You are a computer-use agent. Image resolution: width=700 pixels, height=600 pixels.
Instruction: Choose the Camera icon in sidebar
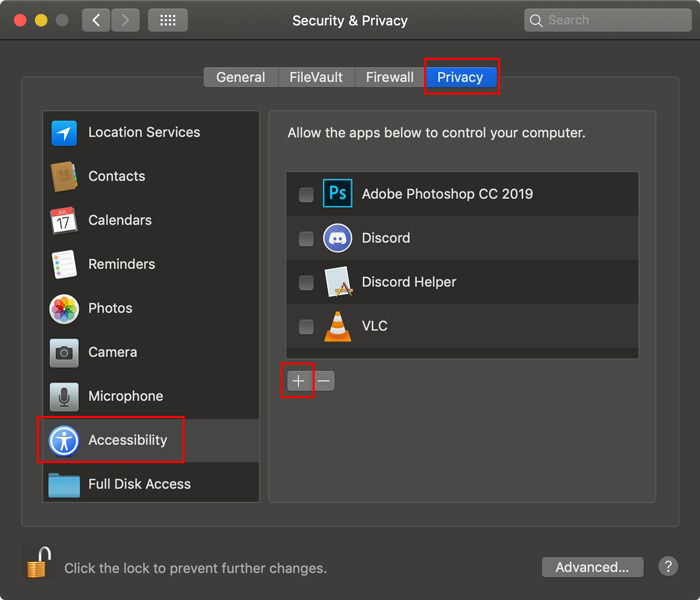[x=64, y=352]
